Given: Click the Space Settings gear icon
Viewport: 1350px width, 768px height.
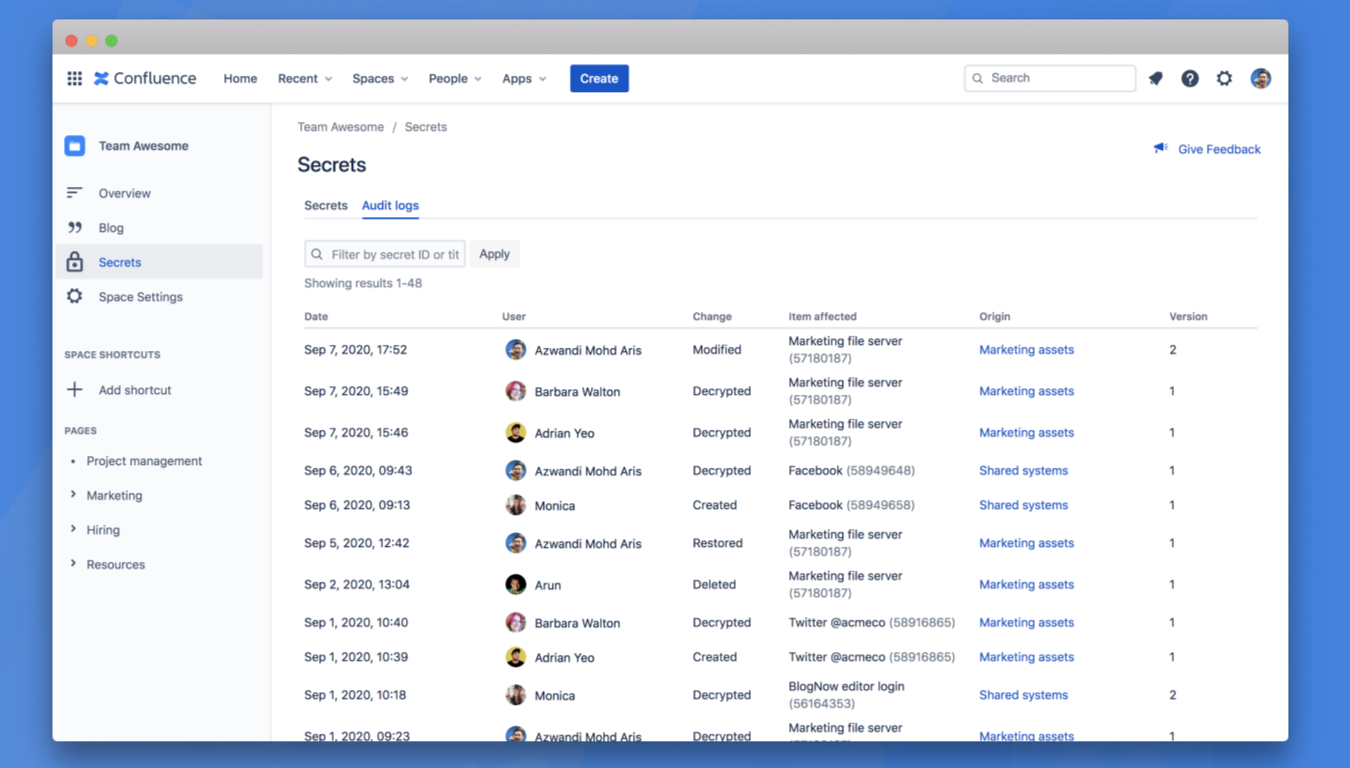Looking at the screenshot, I should (x=75, y=297).
